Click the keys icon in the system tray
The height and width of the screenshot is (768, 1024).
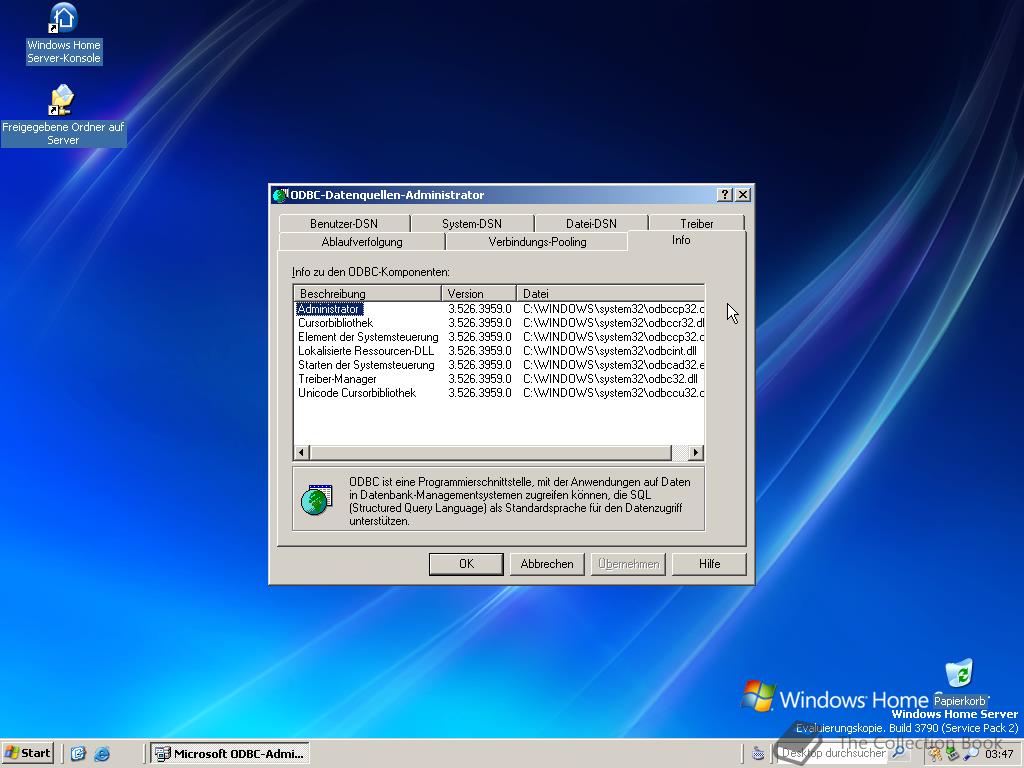(936, 754)
